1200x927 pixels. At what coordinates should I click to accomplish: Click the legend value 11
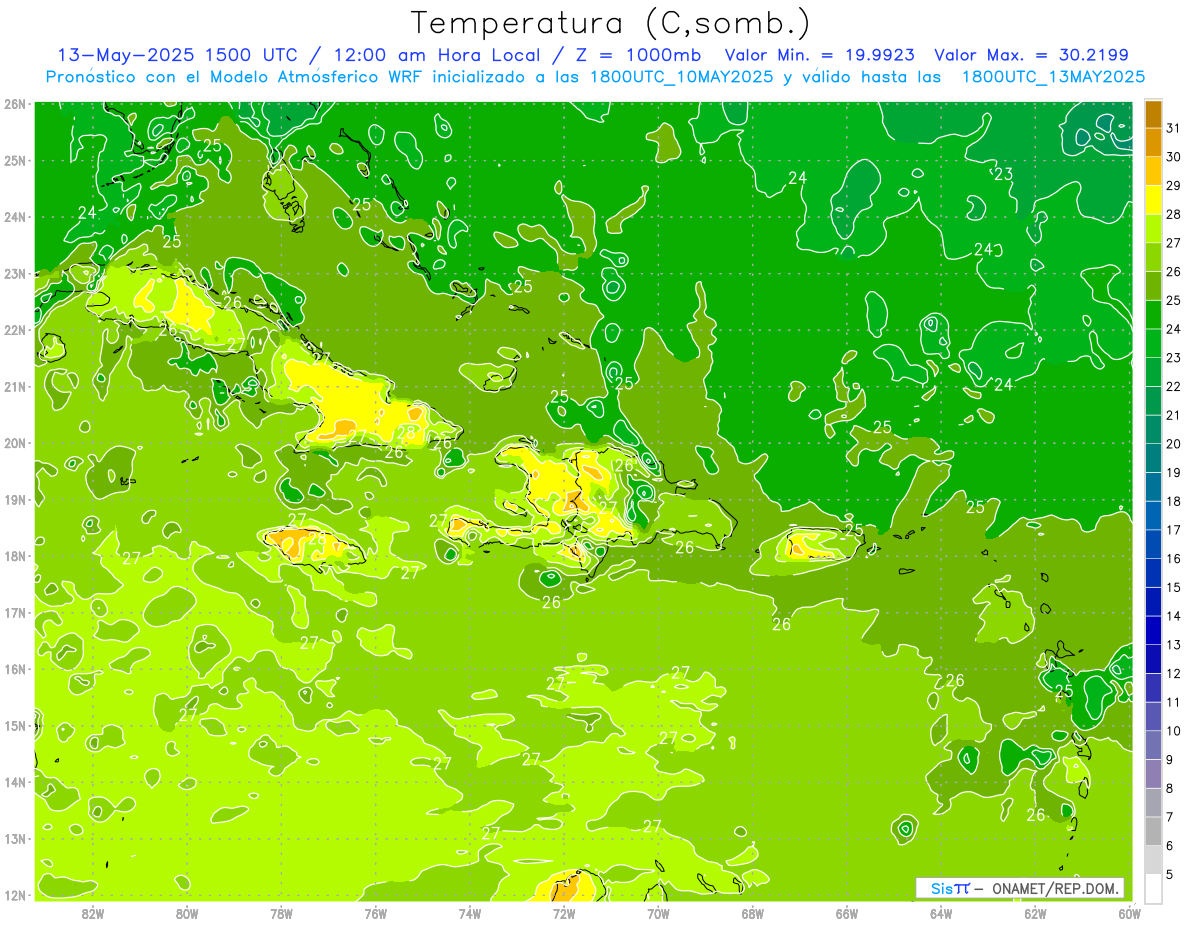coord(1174,702)
